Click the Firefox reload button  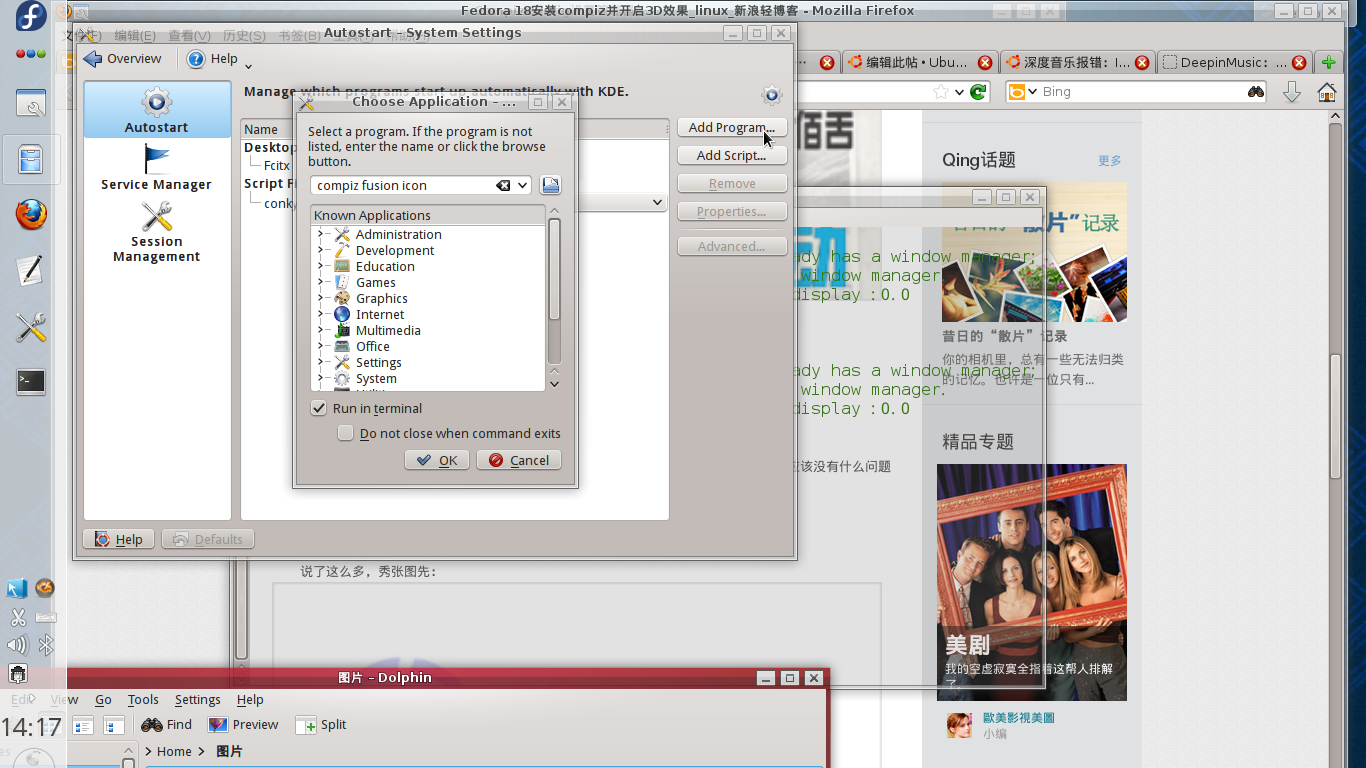click(978, 92)
